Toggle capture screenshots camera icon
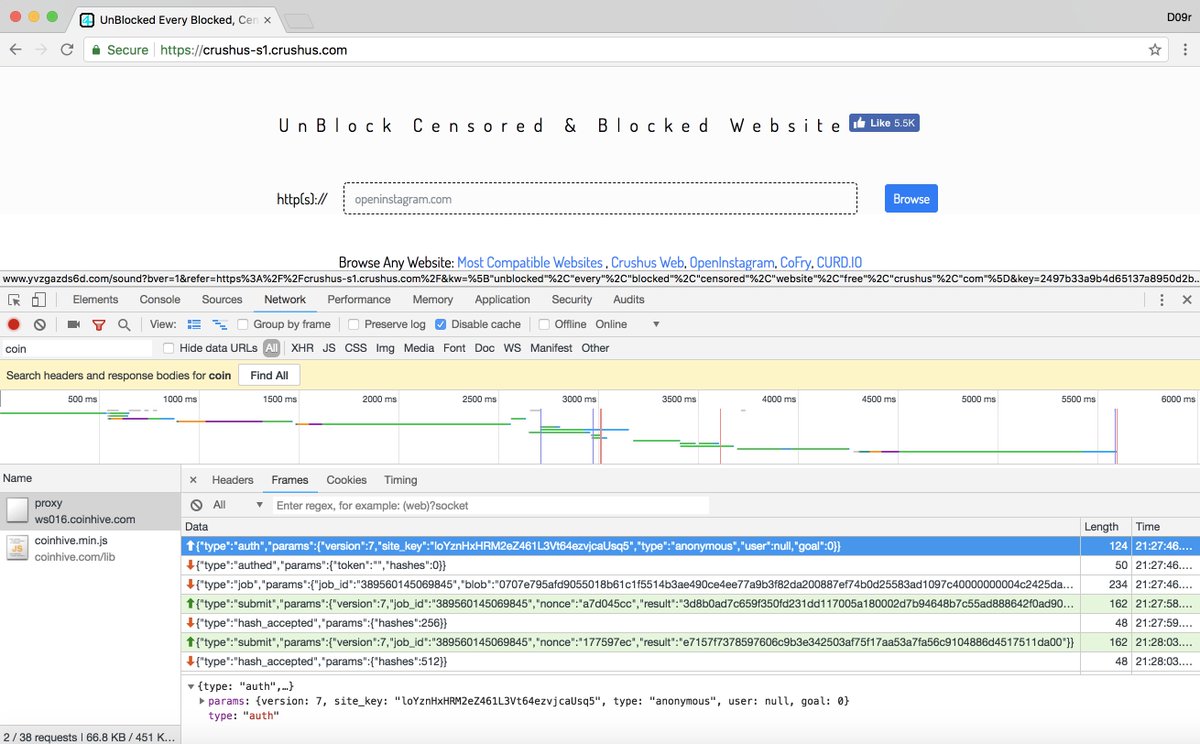1200x744 pixels. tap(73, 324)
